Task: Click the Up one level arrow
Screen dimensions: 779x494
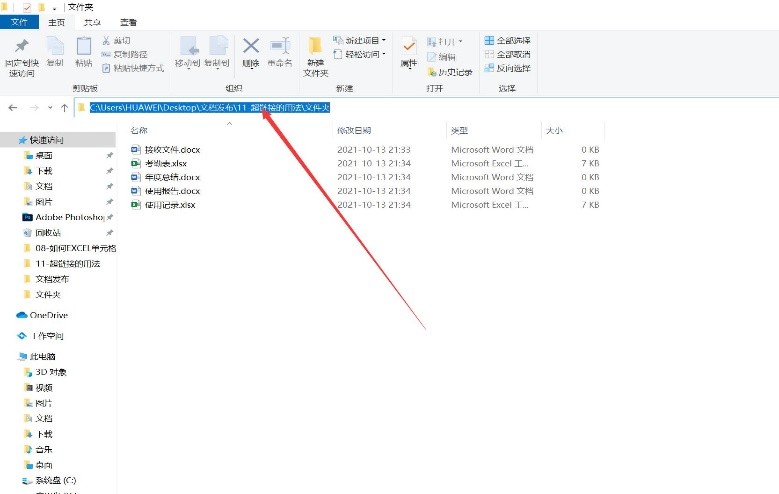Action: tap(64, 107)
